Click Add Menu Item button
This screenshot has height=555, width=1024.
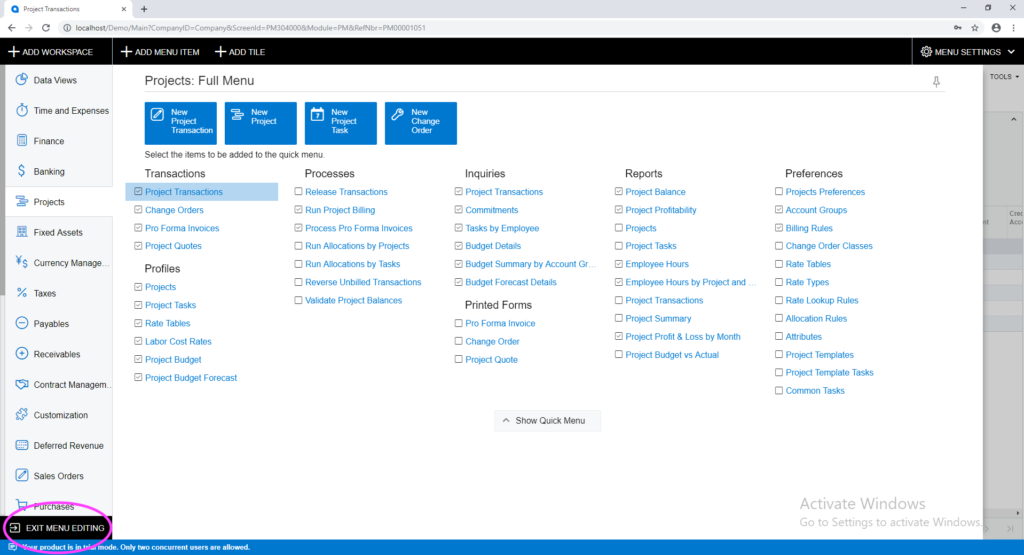(x=160, y=52)
